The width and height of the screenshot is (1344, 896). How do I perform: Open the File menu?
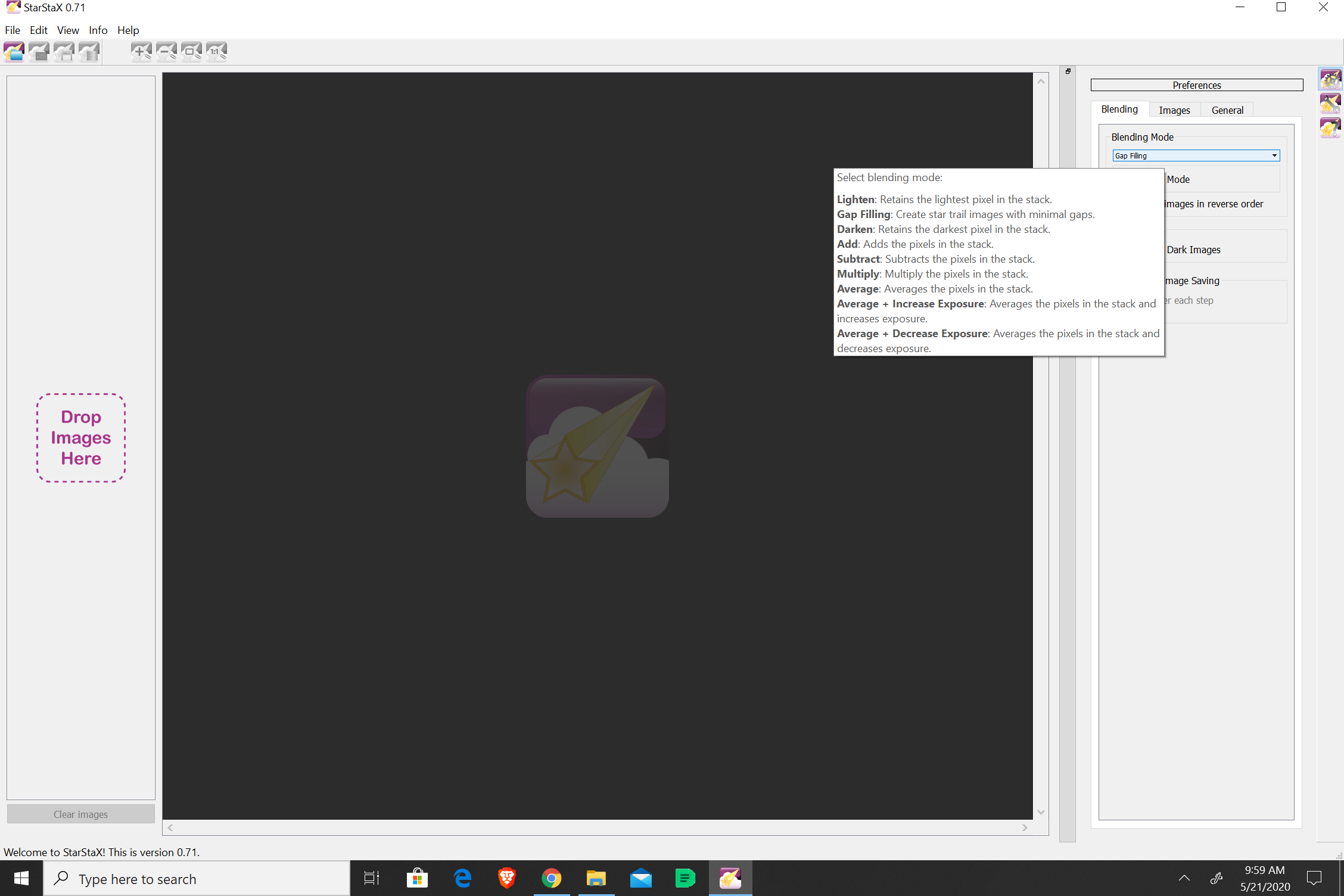click(x=13, y=30)
